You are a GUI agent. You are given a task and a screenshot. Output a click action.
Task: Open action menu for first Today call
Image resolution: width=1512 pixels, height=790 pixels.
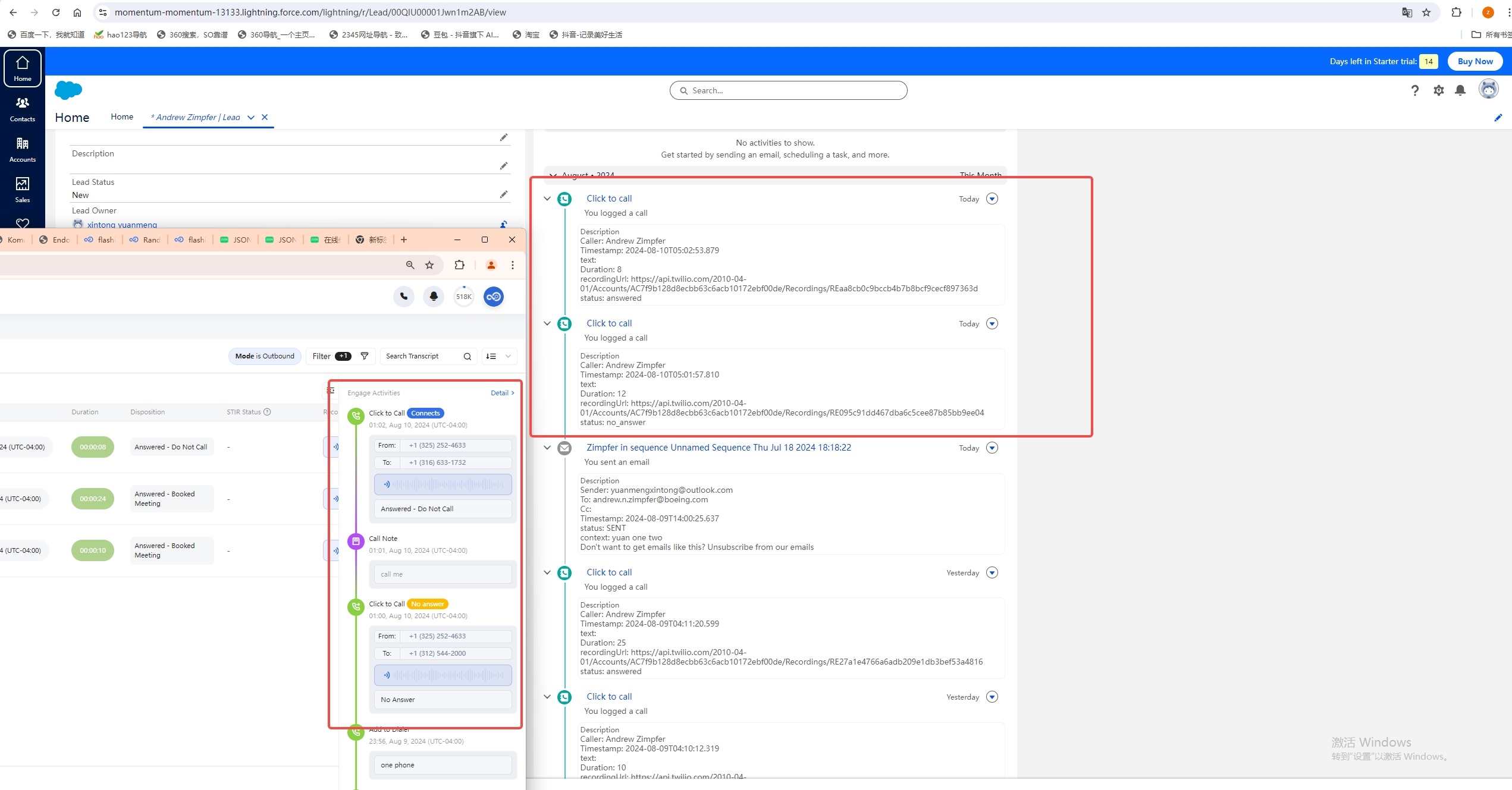(992, 199)
